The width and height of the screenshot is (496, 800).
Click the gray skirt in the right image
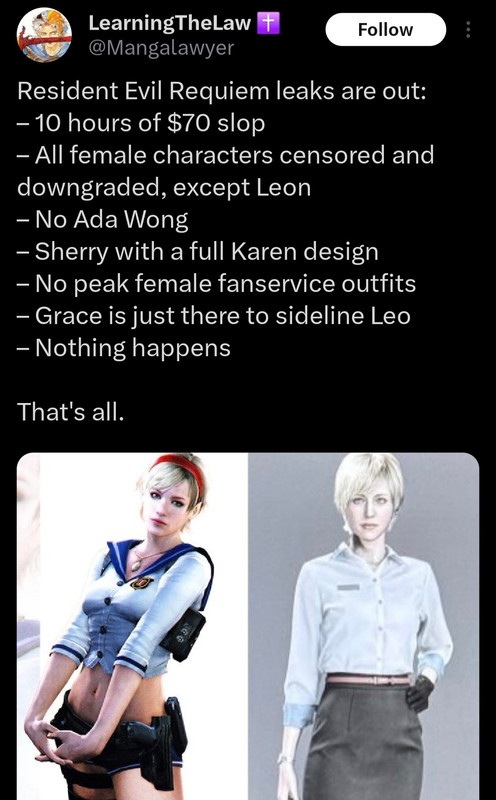click(360, 742)
